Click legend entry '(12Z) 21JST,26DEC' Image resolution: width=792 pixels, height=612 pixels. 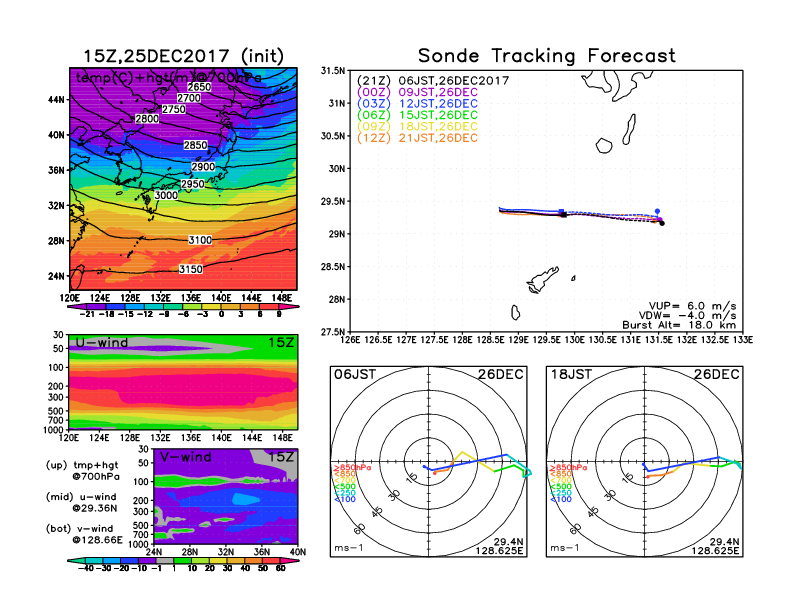coord(417,138)
